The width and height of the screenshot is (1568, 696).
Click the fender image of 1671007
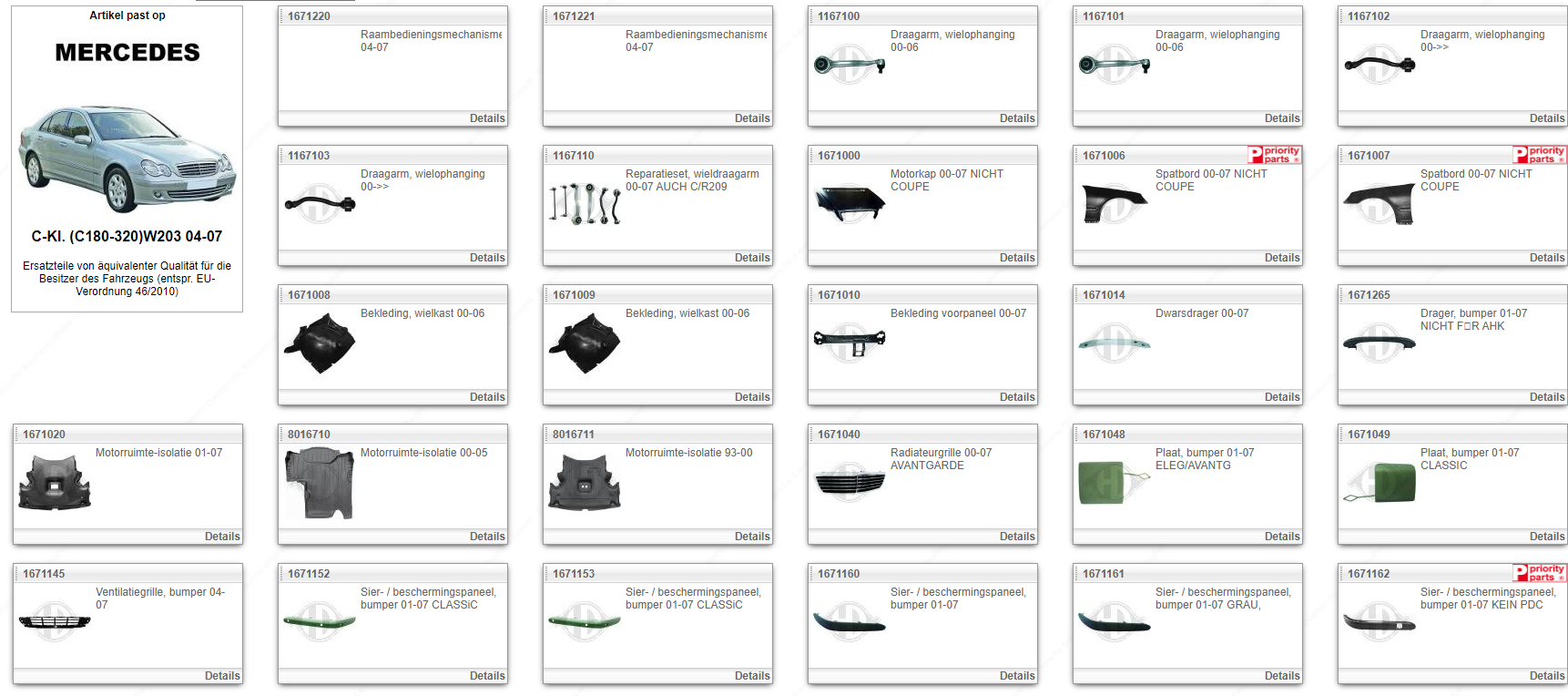[x=1379, y=204]
